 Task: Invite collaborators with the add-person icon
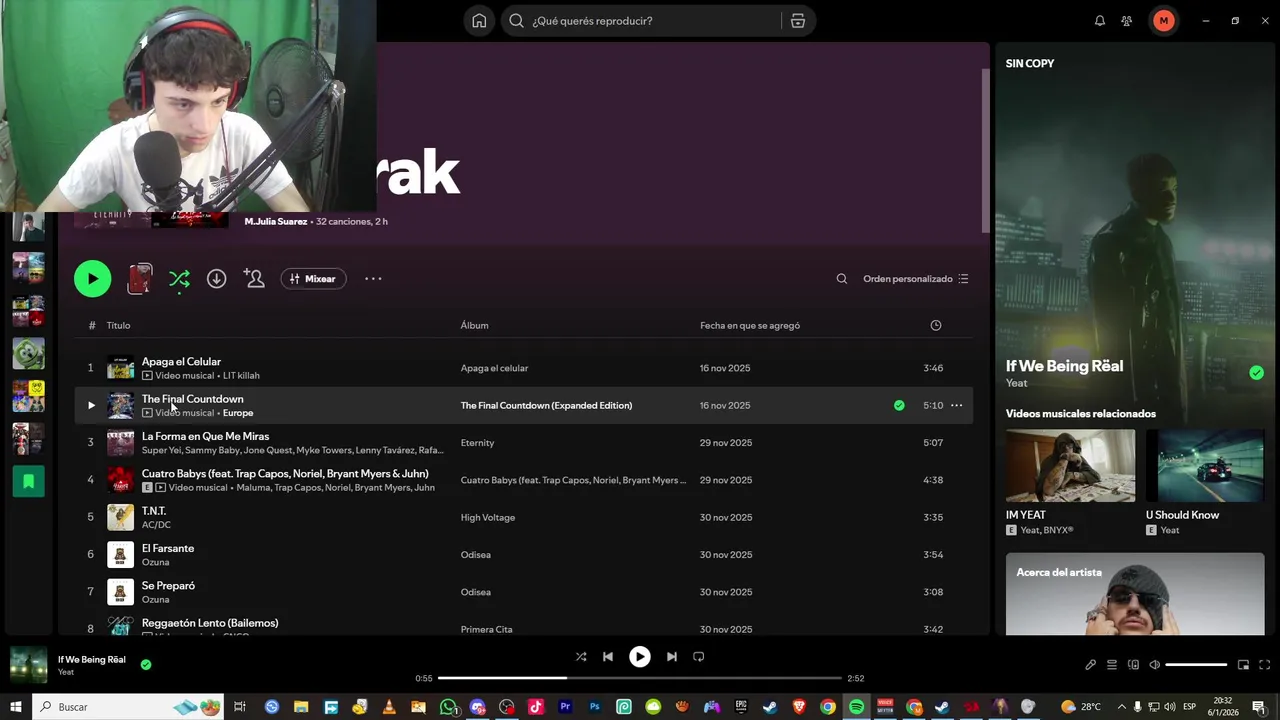[x=254, y=279]
